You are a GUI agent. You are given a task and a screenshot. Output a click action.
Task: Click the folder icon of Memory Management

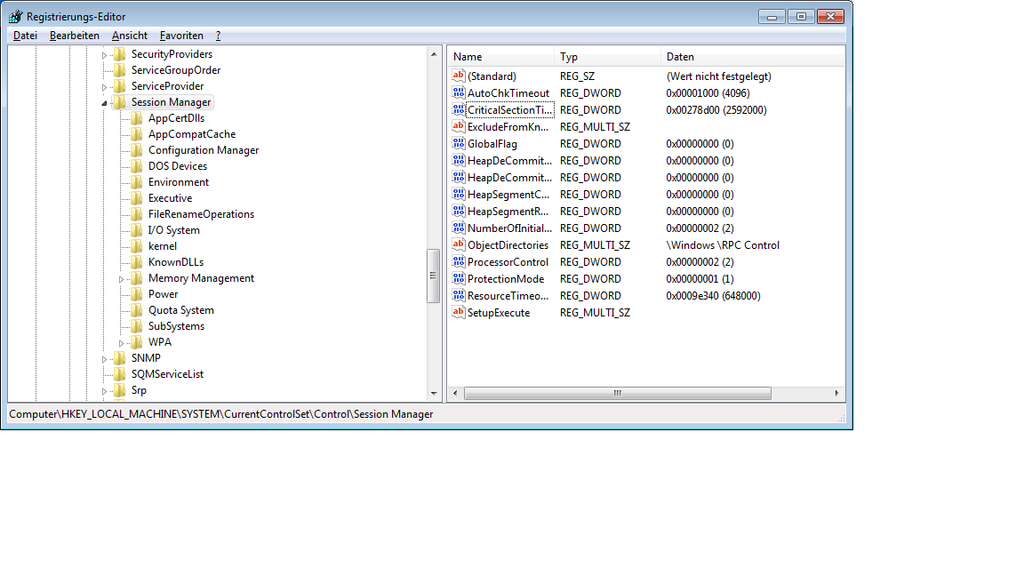click(137, 278)
